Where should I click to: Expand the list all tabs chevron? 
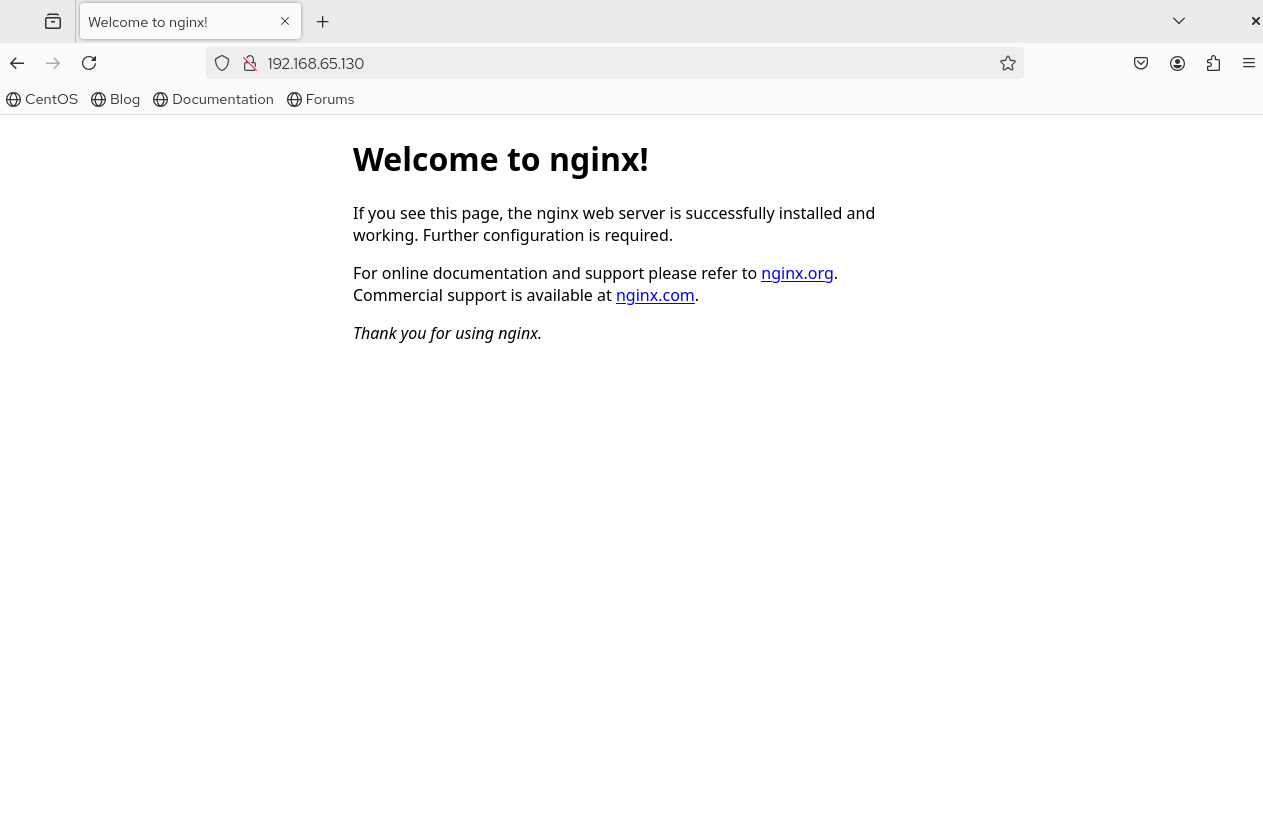point(1179,21)
